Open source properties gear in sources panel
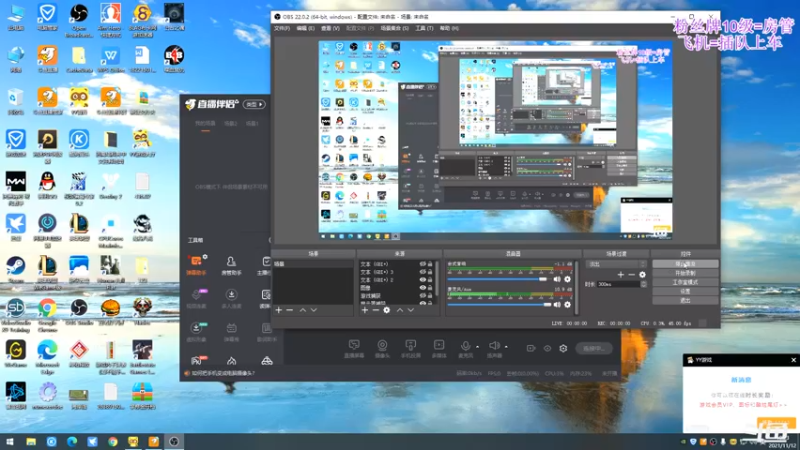 click(x=387, y=310)
